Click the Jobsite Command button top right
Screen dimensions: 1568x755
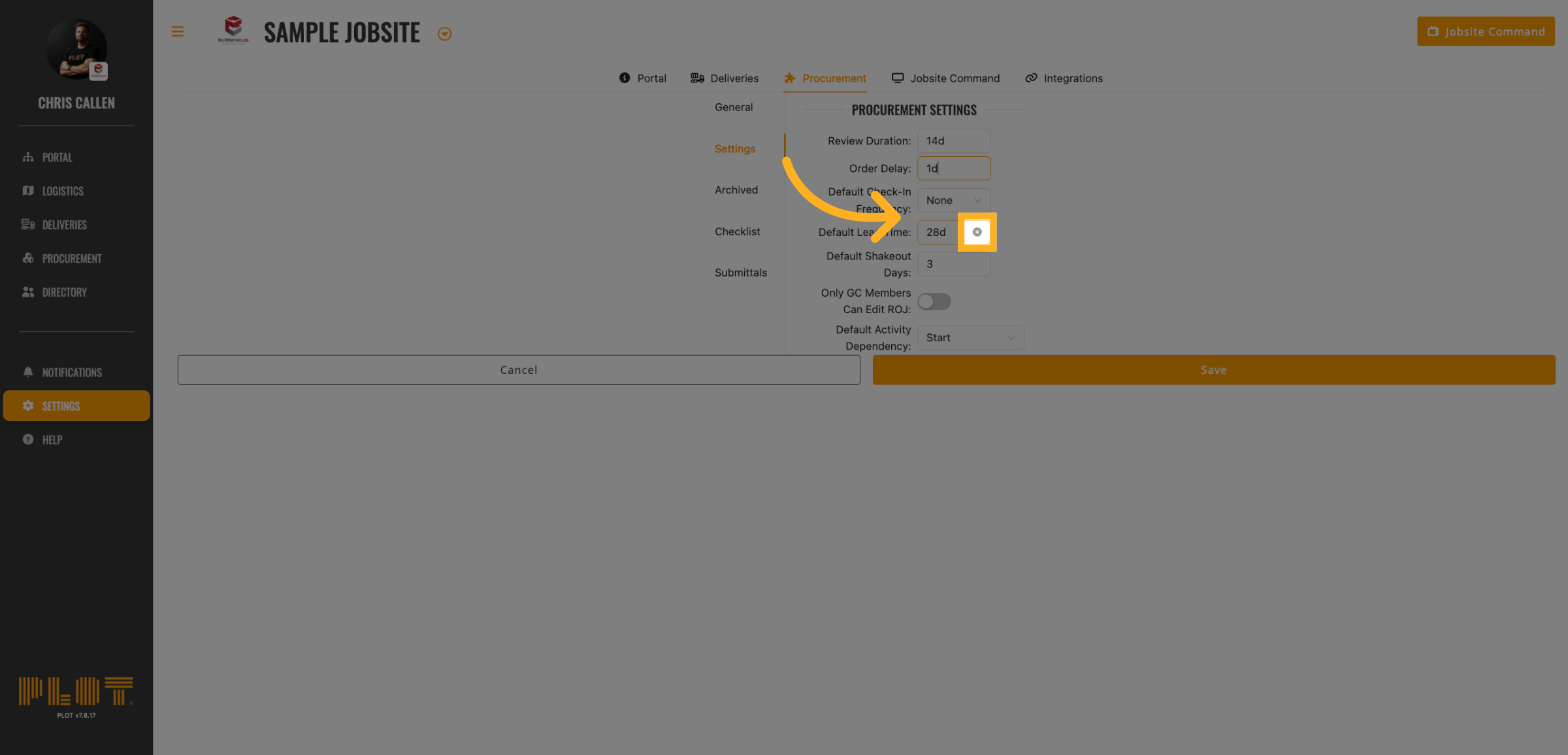[1485, 31]
